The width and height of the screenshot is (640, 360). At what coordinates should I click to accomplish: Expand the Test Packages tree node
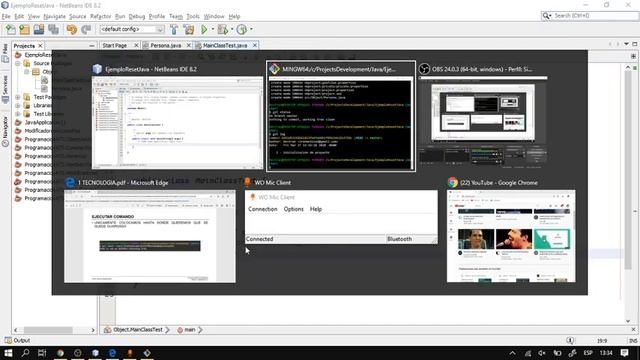coord(18,97)
